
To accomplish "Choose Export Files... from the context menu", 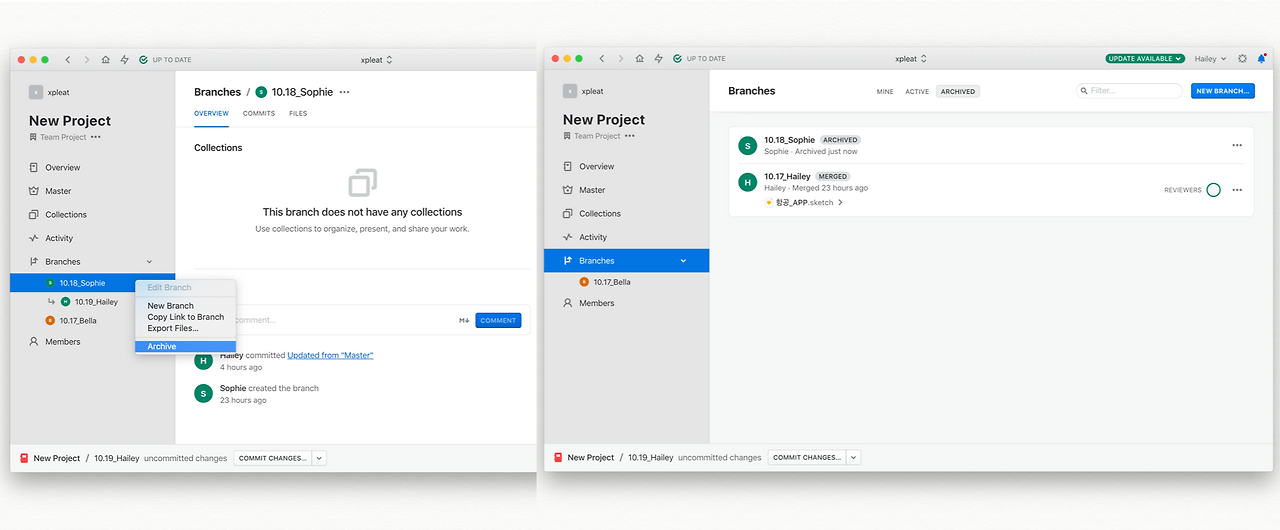I will click(x=185, y=328).
